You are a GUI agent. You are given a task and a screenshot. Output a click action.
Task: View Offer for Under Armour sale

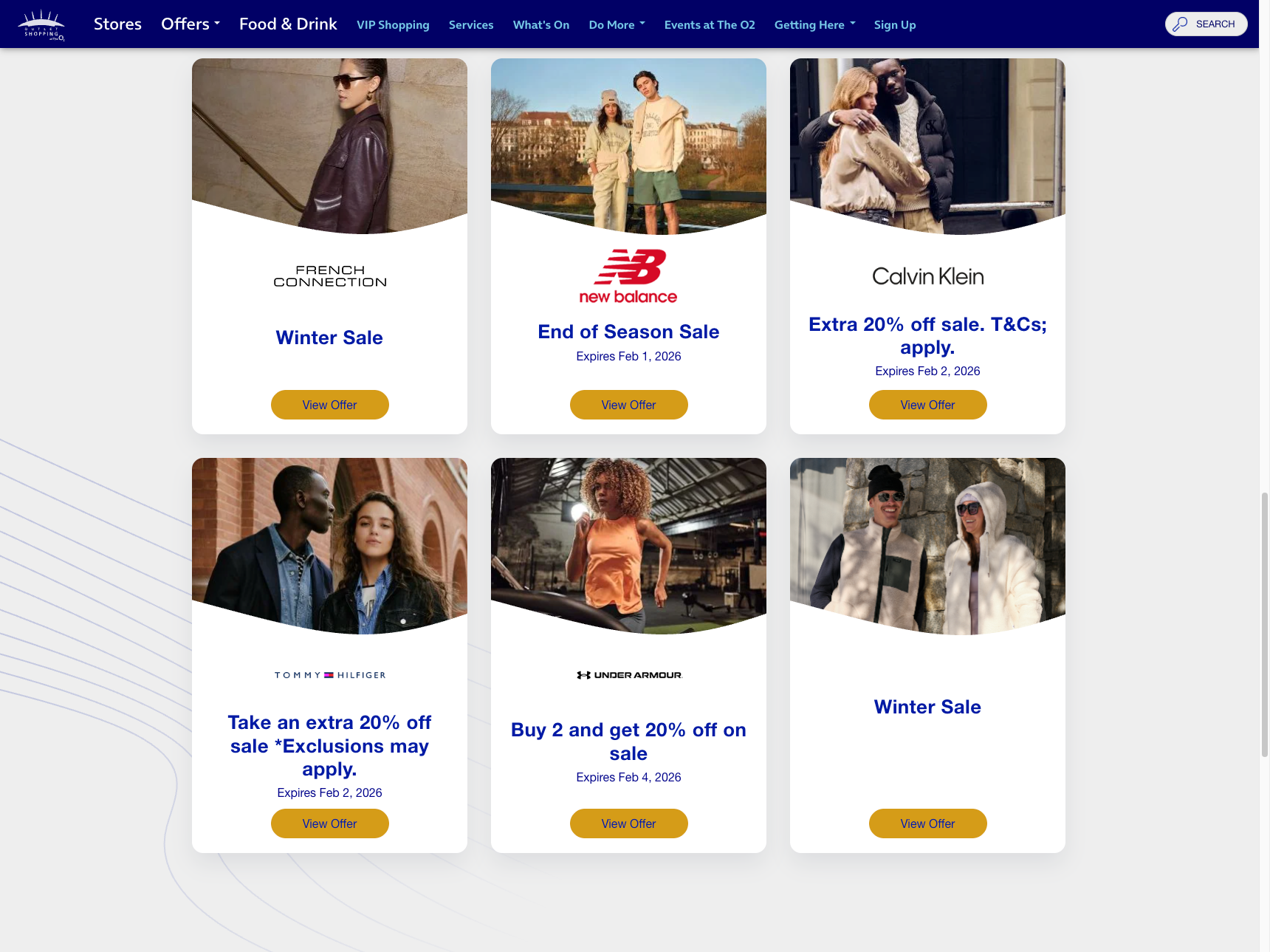[629, 823]
